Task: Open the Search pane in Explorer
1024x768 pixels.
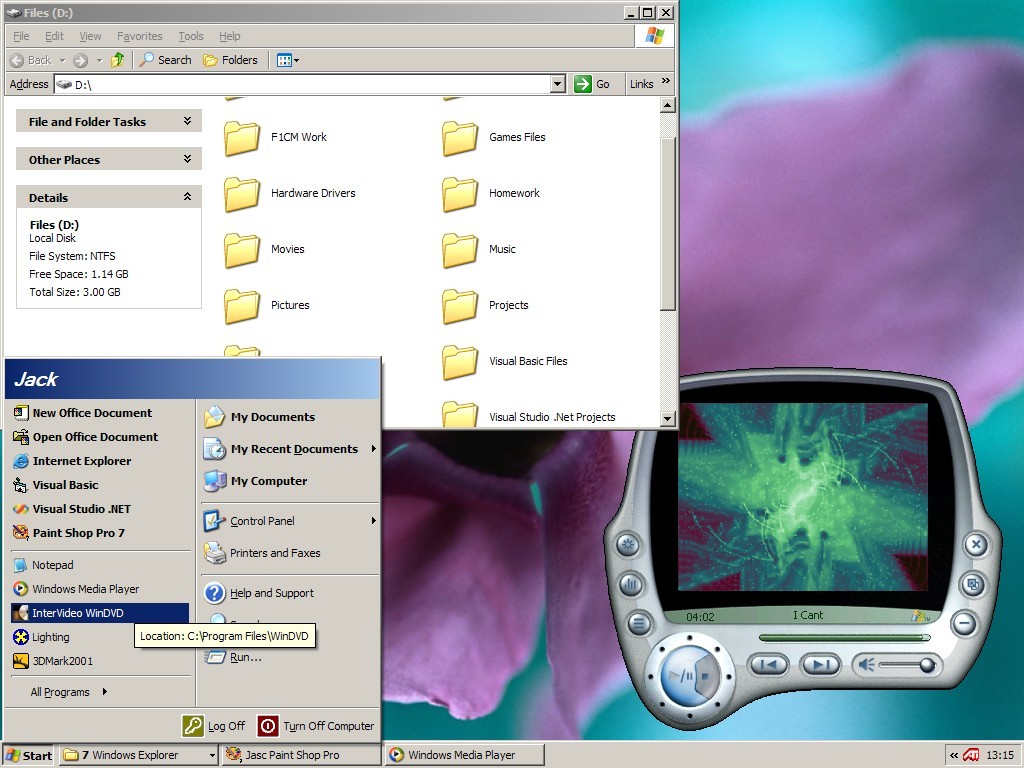Action: pyautogui.click(x=166, y=60)
